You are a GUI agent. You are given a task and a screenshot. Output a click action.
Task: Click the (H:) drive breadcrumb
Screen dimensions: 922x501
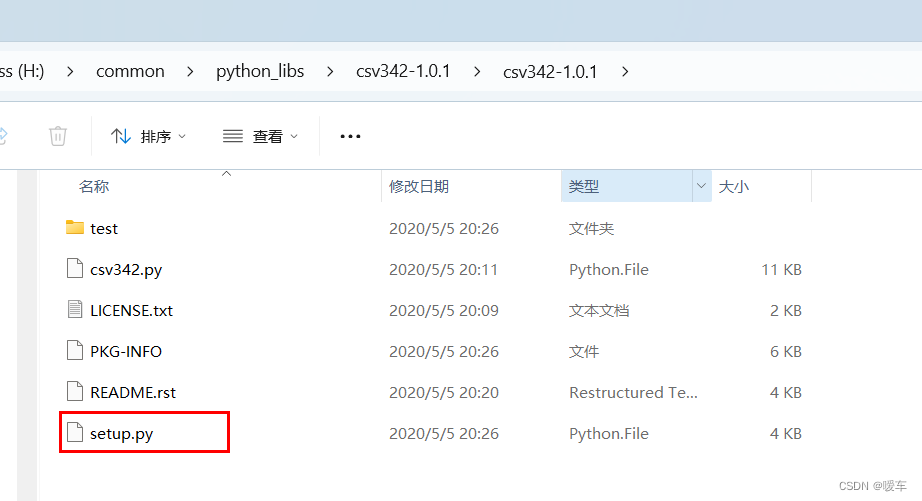click(x=22, y=71)
